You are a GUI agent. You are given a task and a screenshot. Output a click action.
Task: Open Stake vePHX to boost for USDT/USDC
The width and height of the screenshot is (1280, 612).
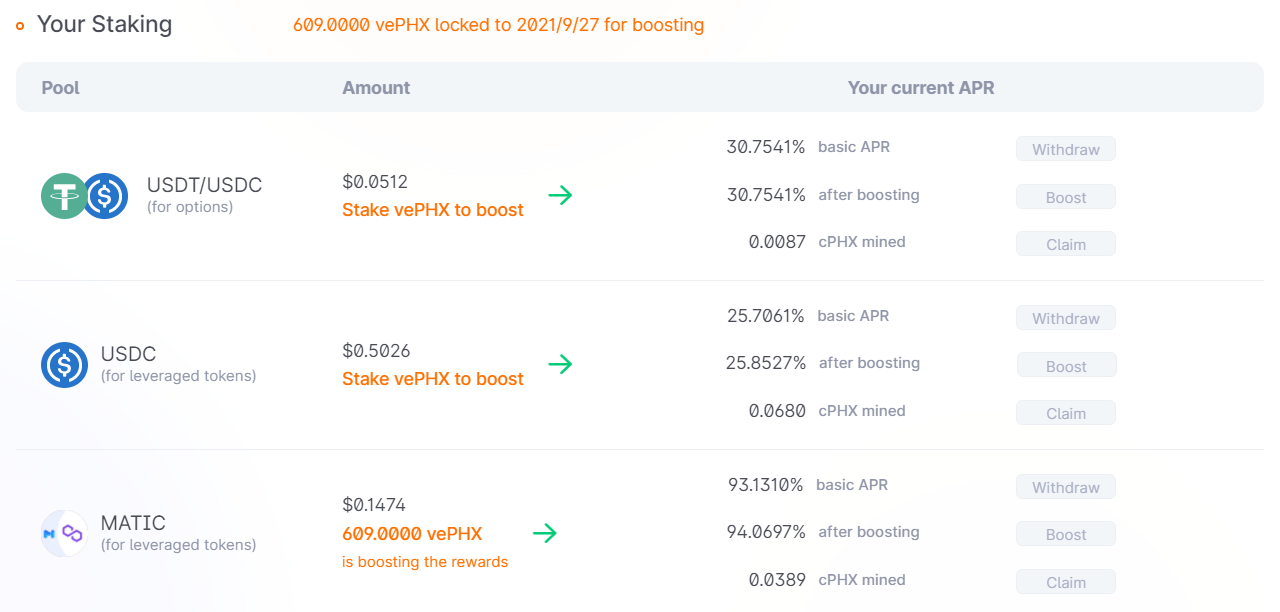433,210
